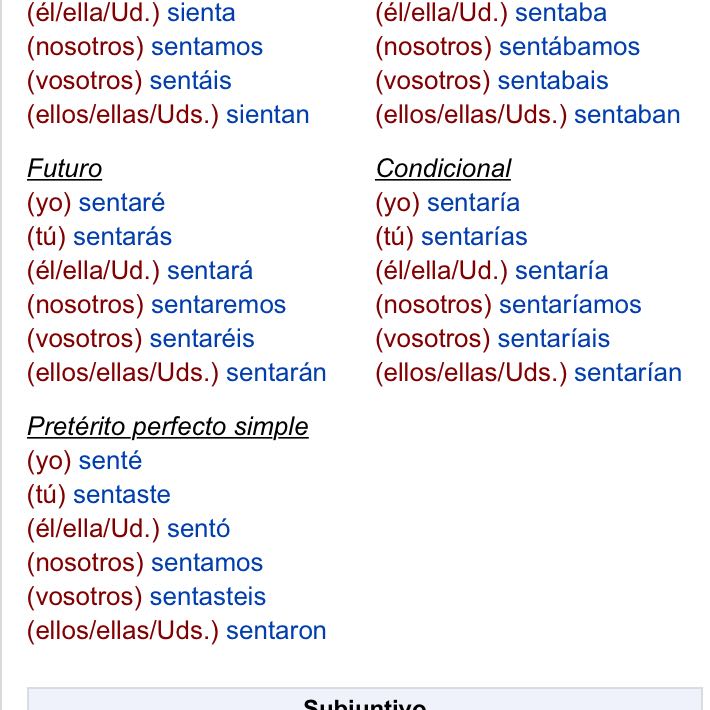The image size is (710, 710).
Task: Open the "sentaréis" link
Action: click(x=202, y=339)
